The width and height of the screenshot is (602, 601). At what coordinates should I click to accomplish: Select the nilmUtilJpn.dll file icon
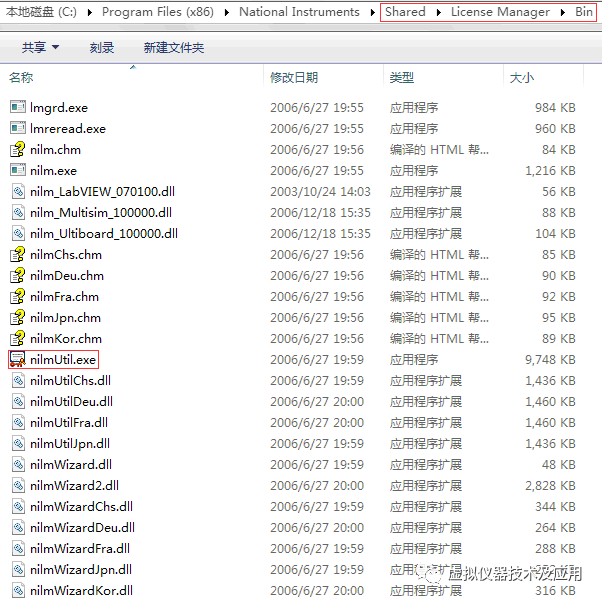[18, 443]
